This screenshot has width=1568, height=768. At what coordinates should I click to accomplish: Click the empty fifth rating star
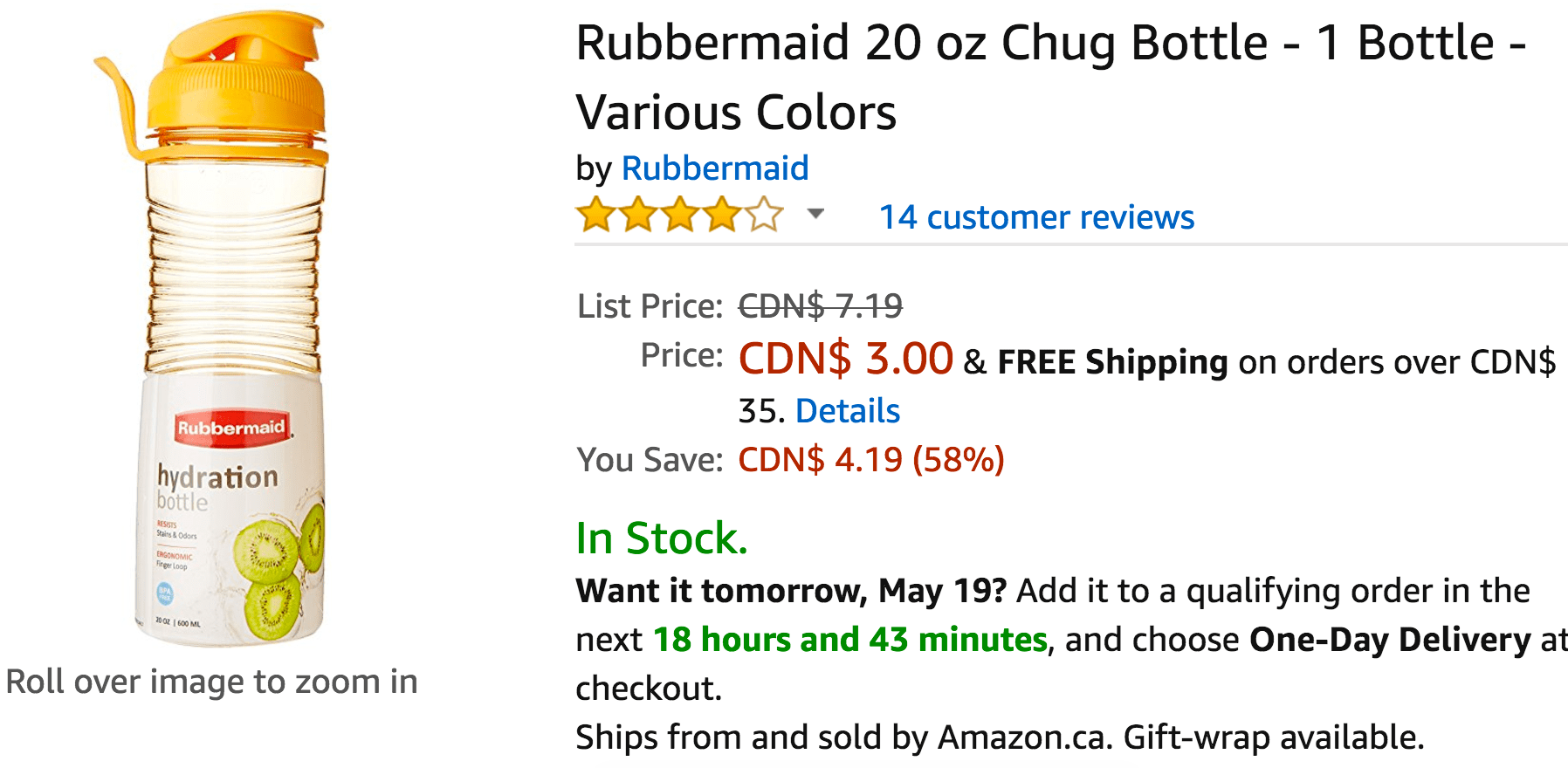[765, 215]
